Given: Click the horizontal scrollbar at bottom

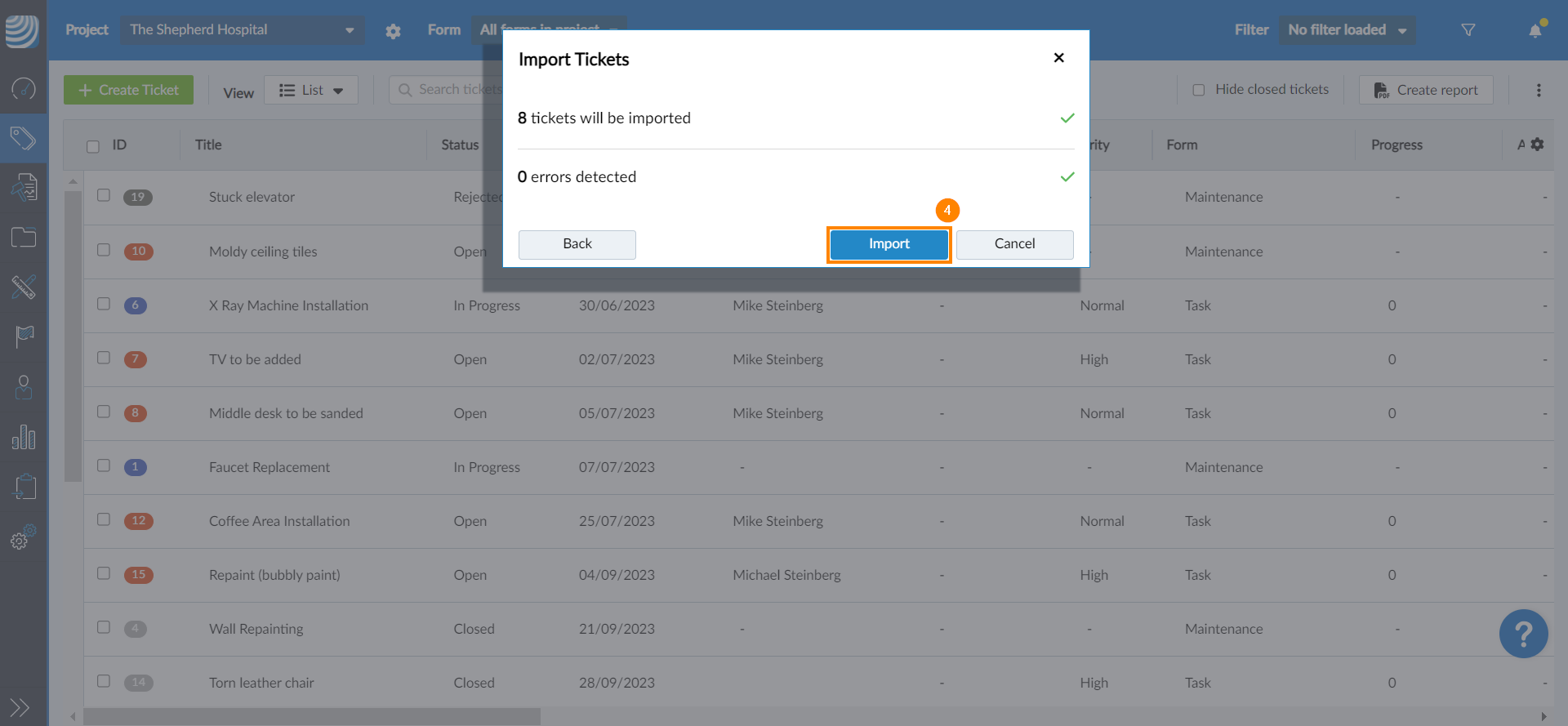Looking at the screenshot, I should click(311, 717).
